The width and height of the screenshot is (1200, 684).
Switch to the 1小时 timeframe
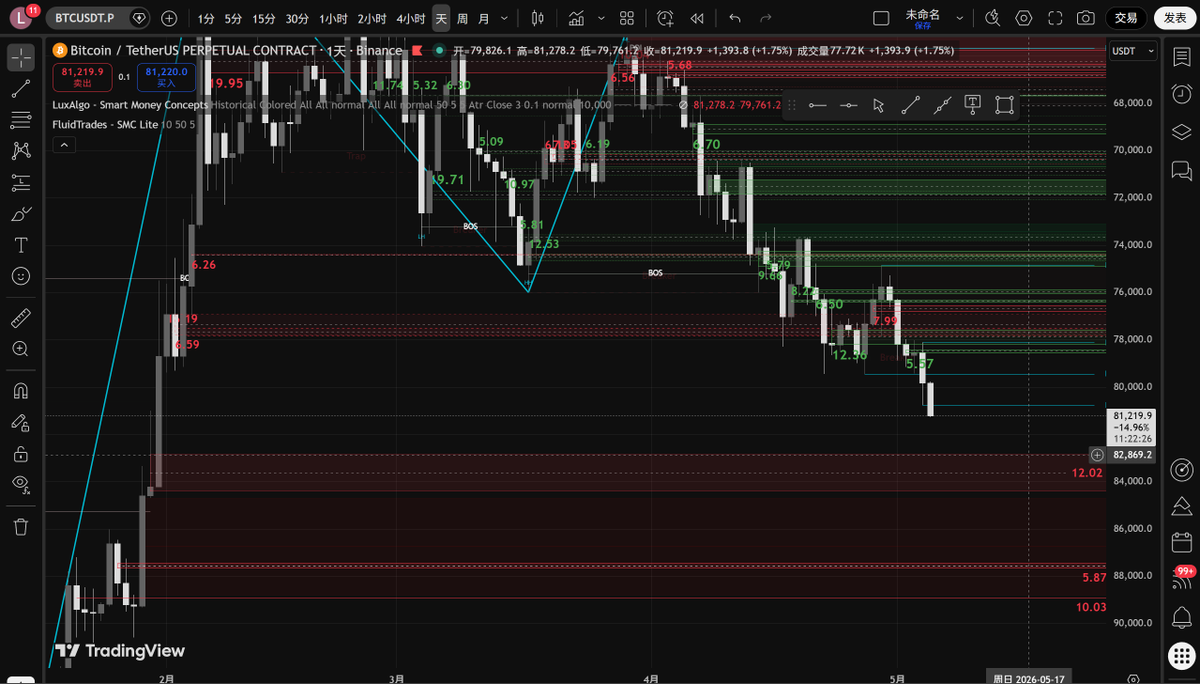pyautogui.click(x=333, y=18)
